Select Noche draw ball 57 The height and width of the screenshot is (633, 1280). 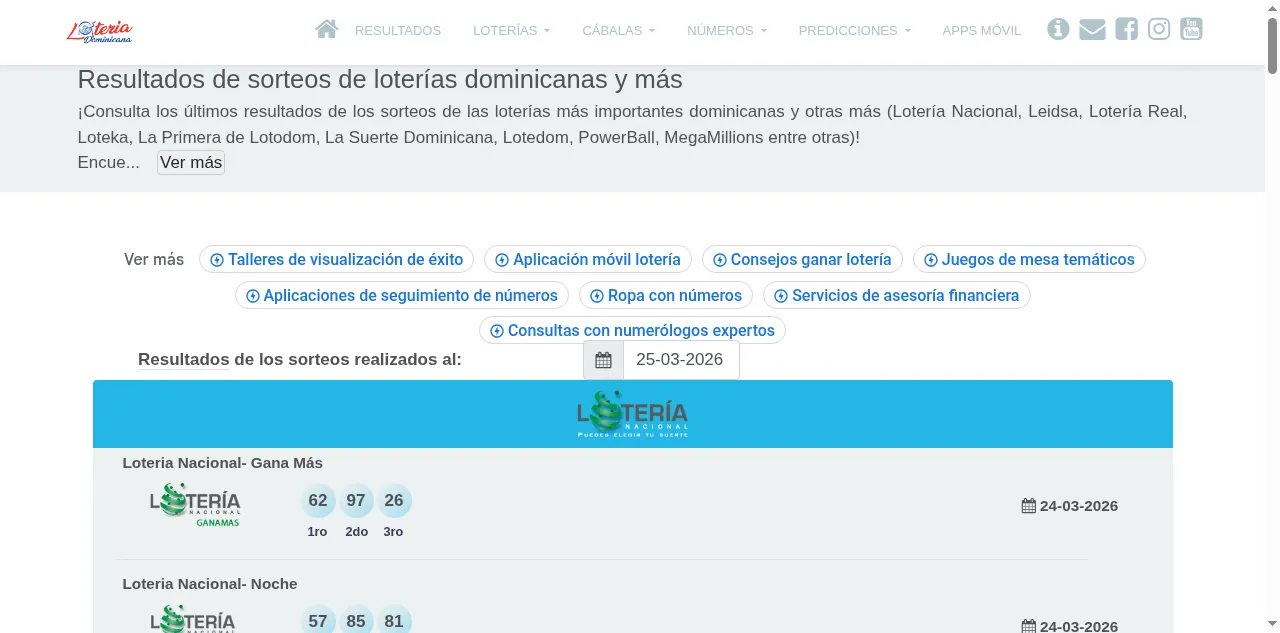pos(318,620)
